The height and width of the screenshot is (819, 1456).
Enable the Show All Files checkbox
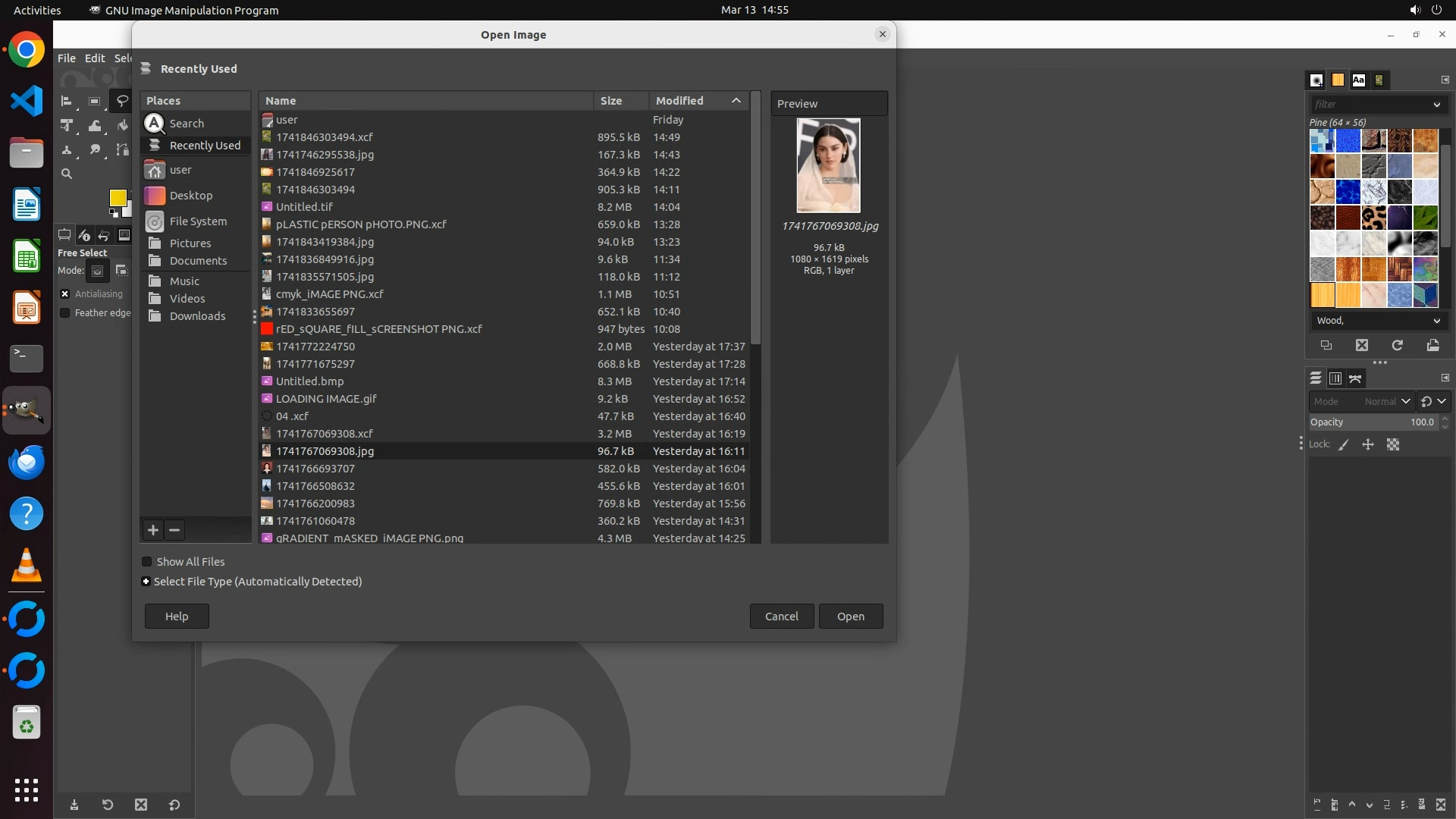point(147,562)
